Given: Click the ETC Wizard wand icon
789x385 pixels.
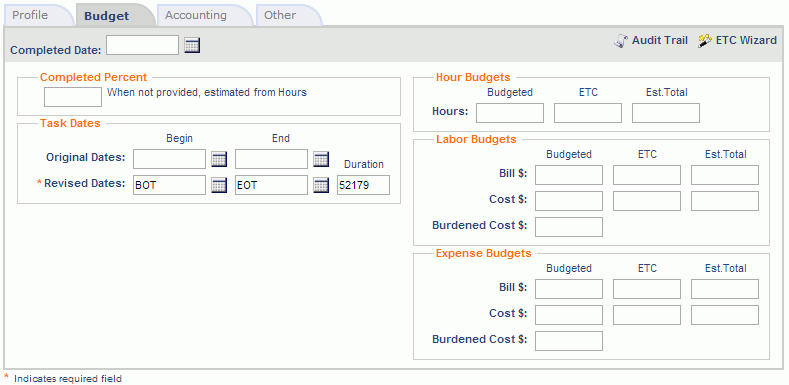Looking at the screenshot, I should (705, 41).
